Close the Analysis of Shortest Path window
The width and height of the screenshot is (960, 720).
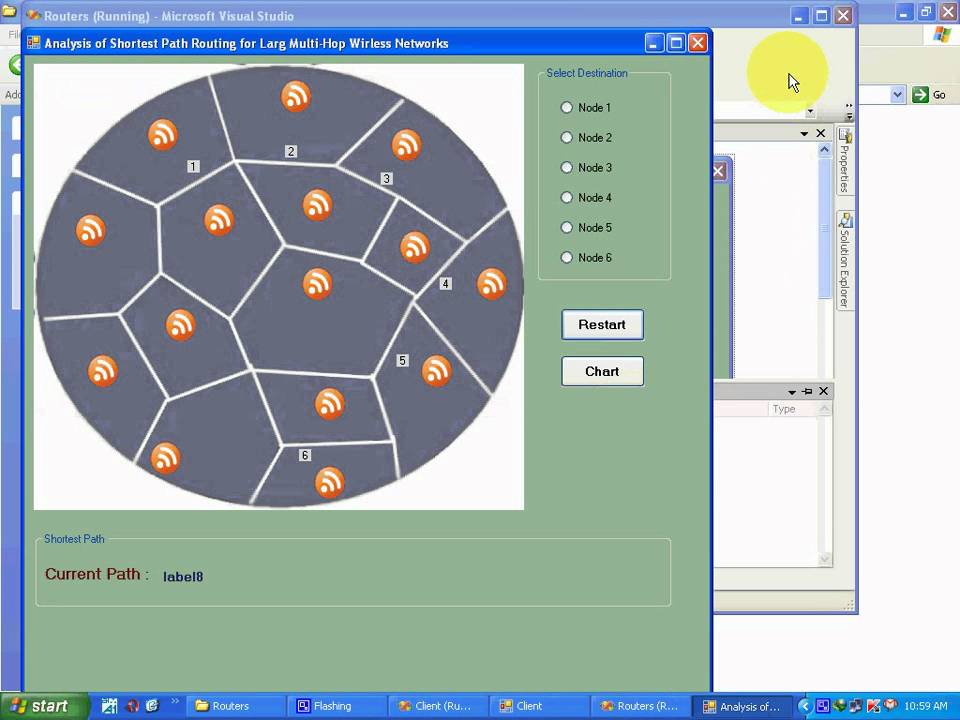point(698,43)
